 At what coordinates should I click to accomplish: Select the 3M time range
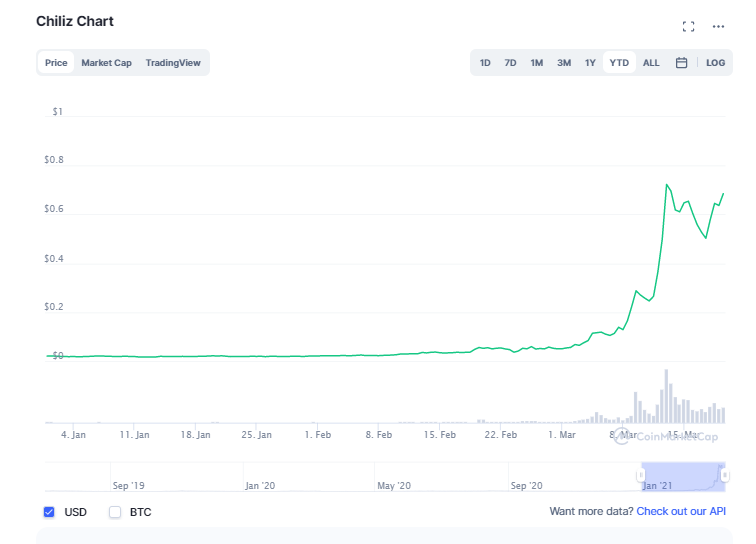(x=564, y=63)
